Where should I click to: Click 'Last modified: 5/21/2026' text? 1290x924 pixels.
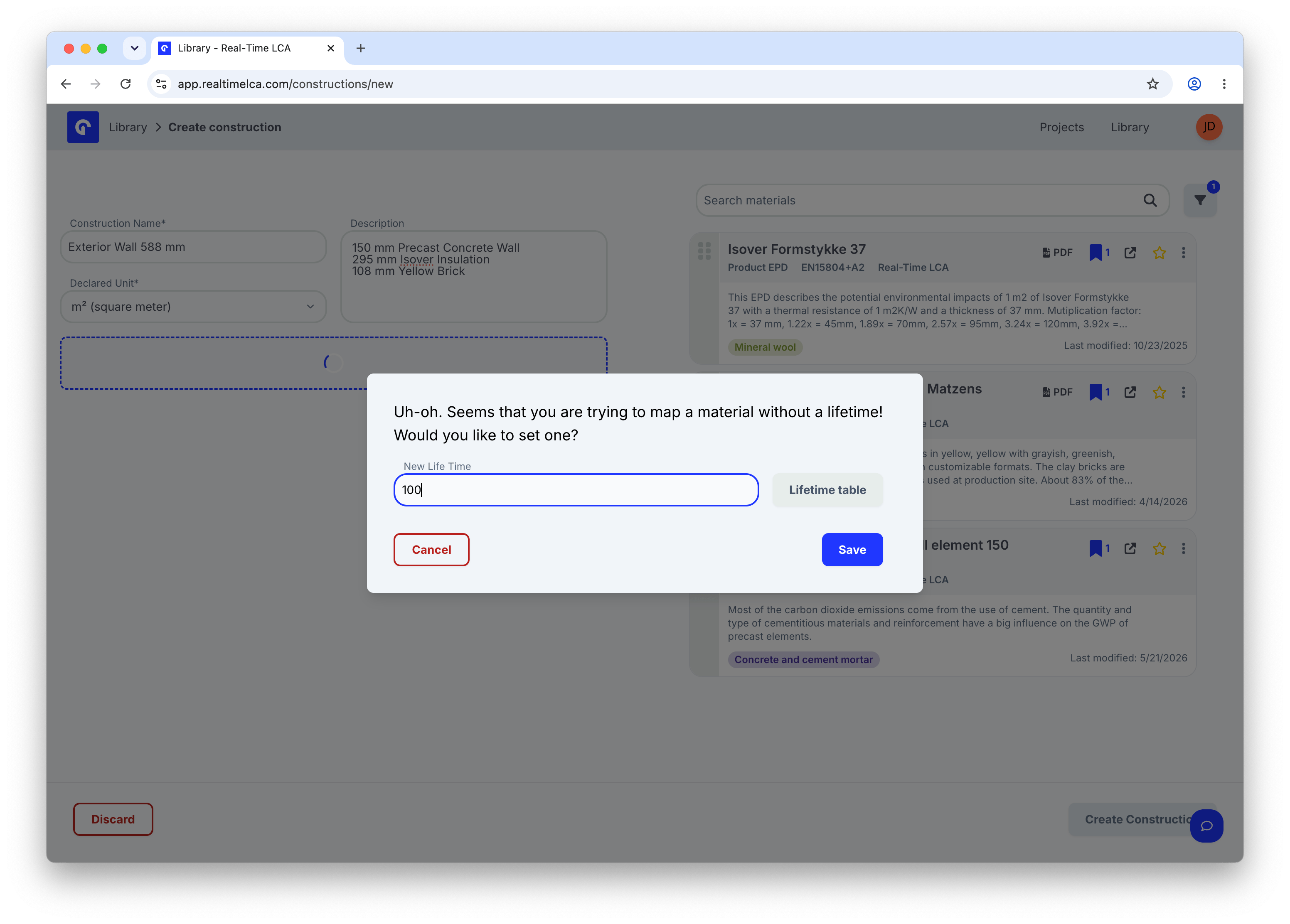click(1128, 657)
